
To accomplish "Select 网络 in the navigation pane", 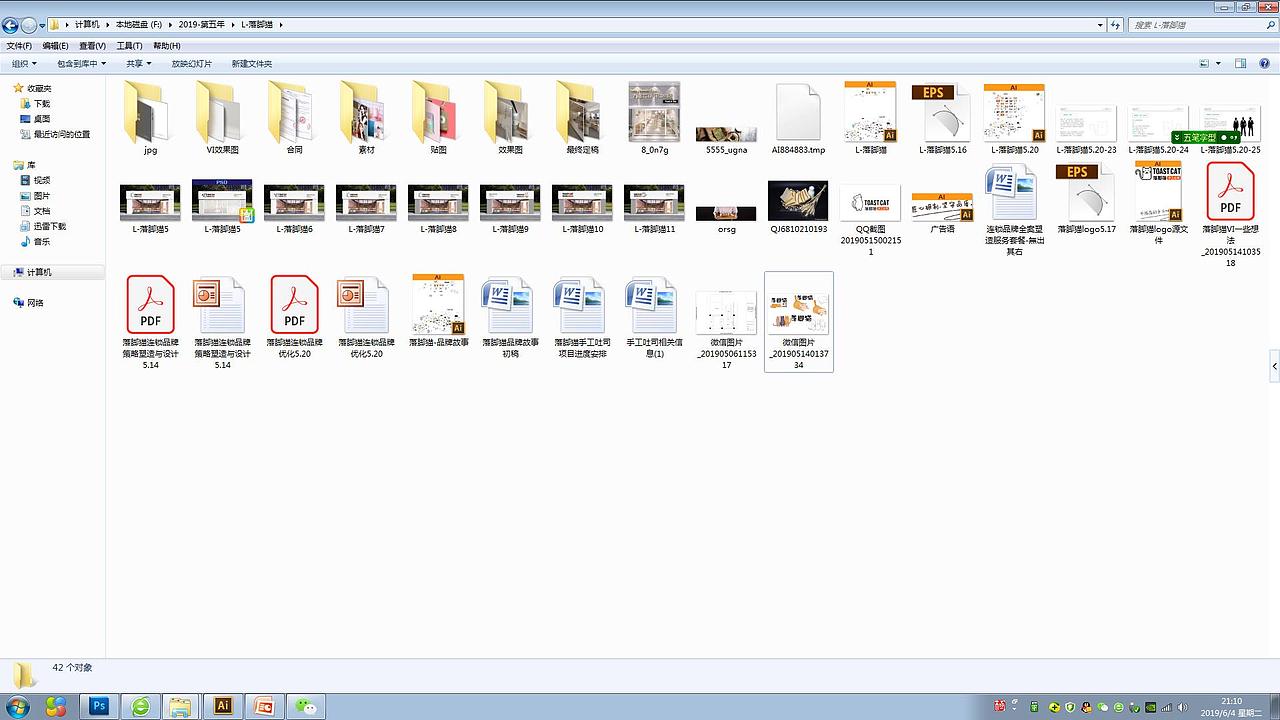I will point(35,302).
